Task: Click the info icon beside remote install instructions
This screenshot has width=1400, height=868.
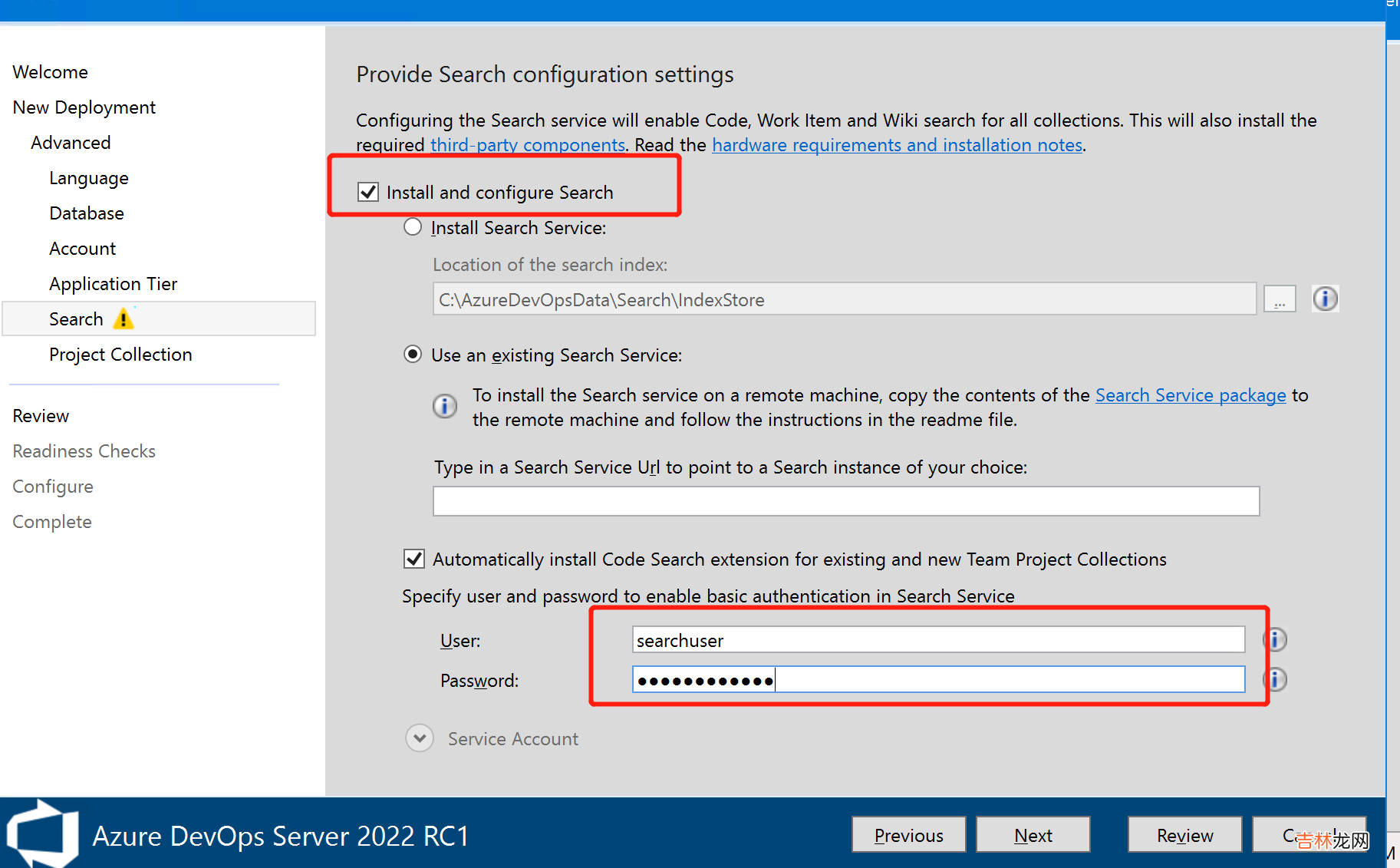Action: pyautogui.click(x=445, y=405)
